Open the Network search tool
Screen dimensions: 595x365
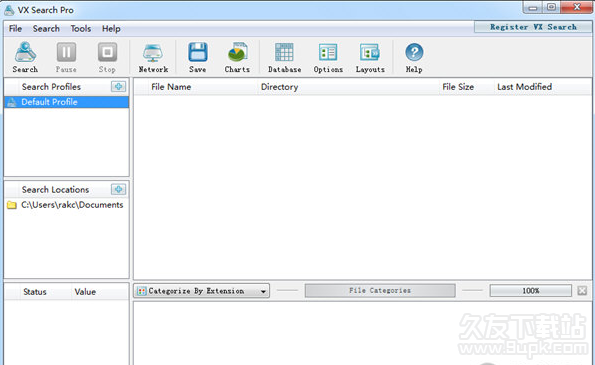click(x=153, y=57)
